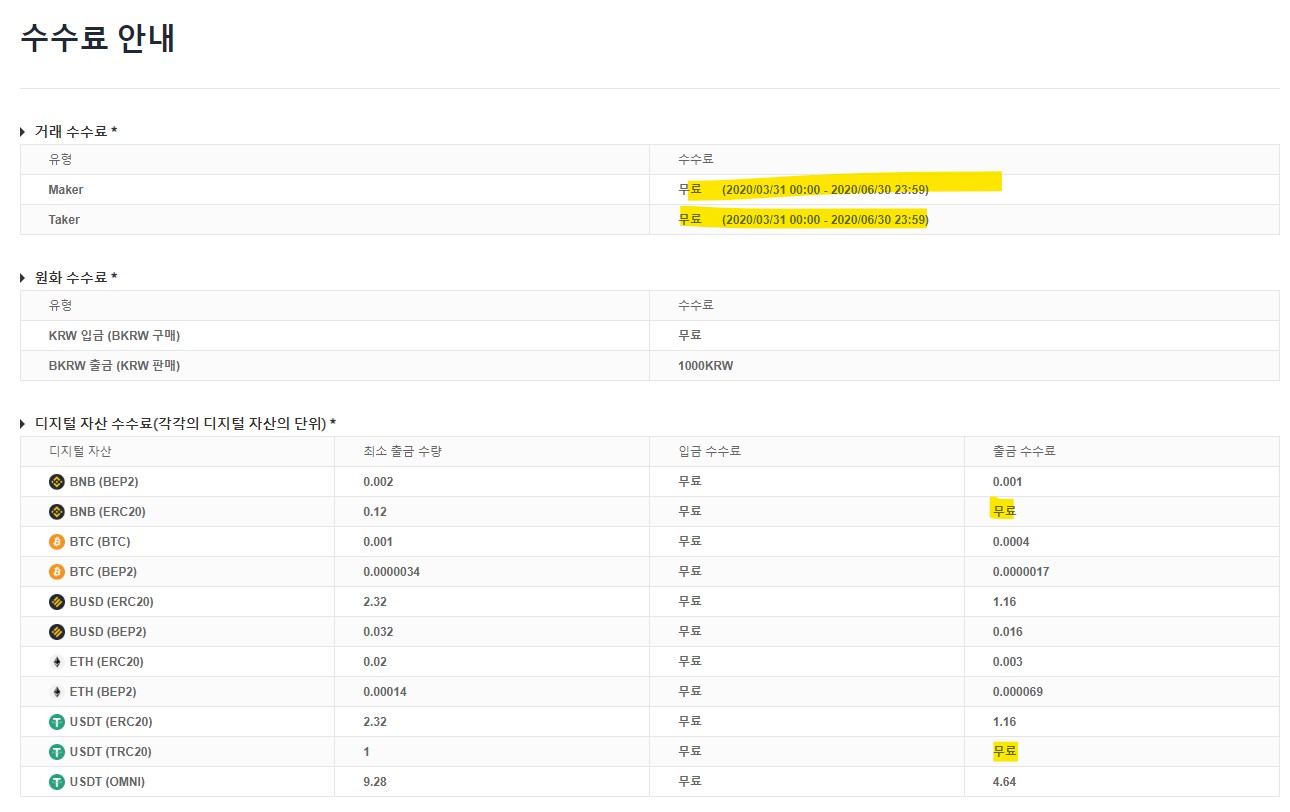Click USDT (OMNI) withdrawal fee 4.64

coord(1004,781)
